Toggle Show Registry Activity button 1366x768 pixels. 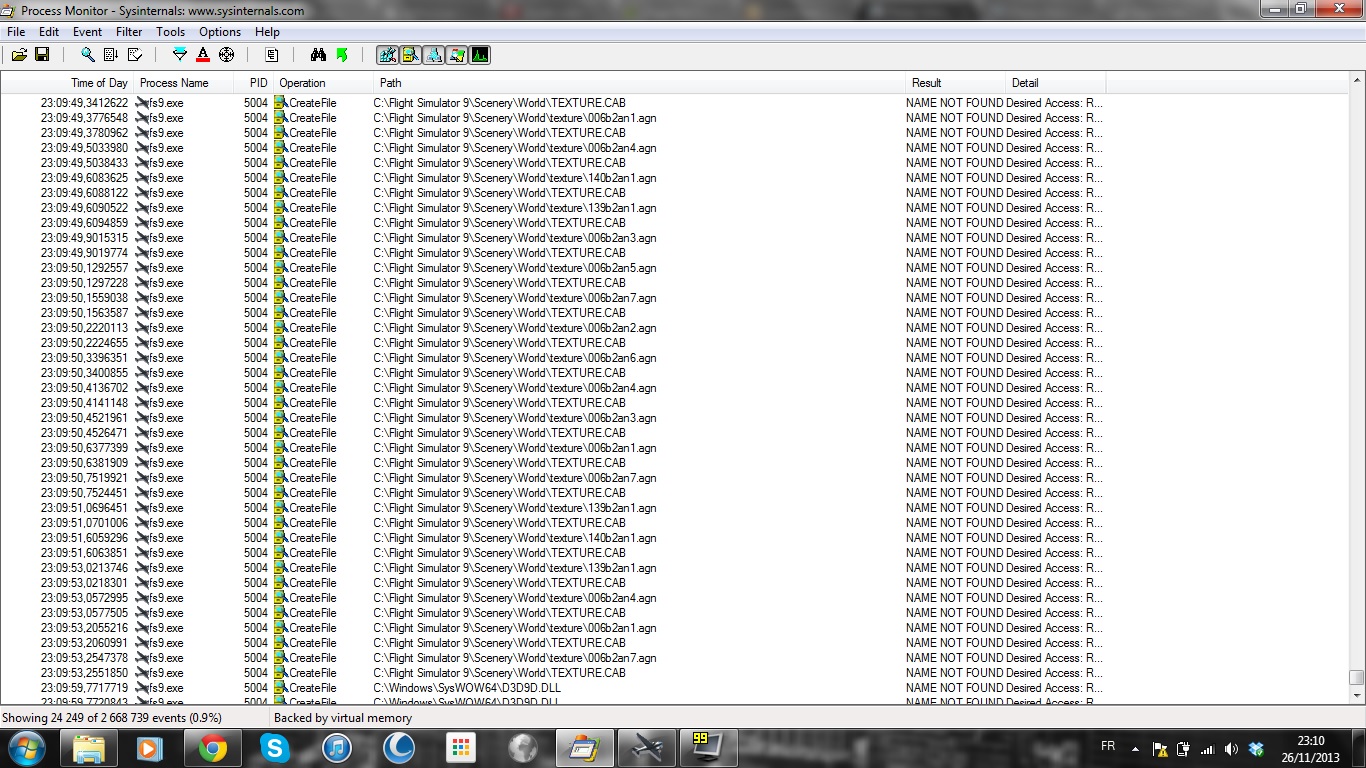pos(387,55)
